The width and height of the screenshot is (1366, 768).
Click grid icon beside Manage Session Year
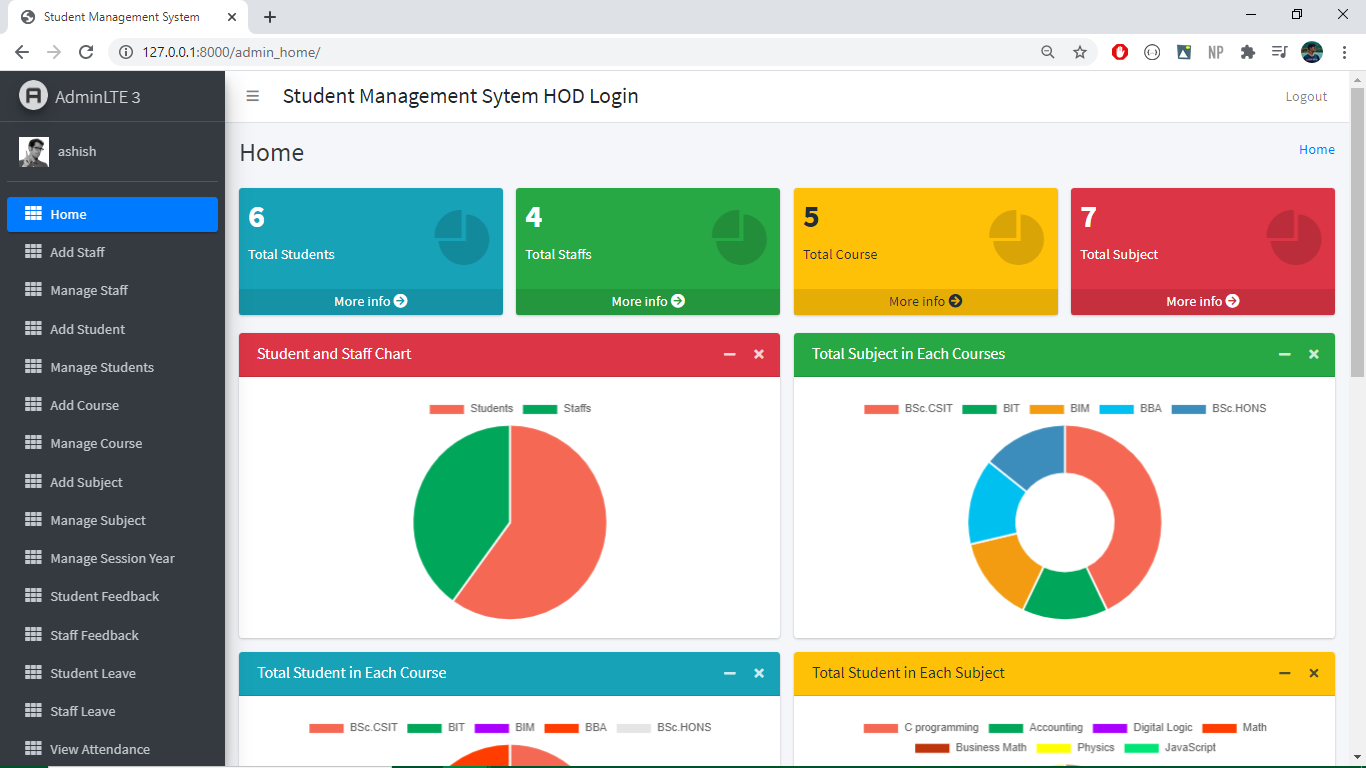click(x=33, y=558)
